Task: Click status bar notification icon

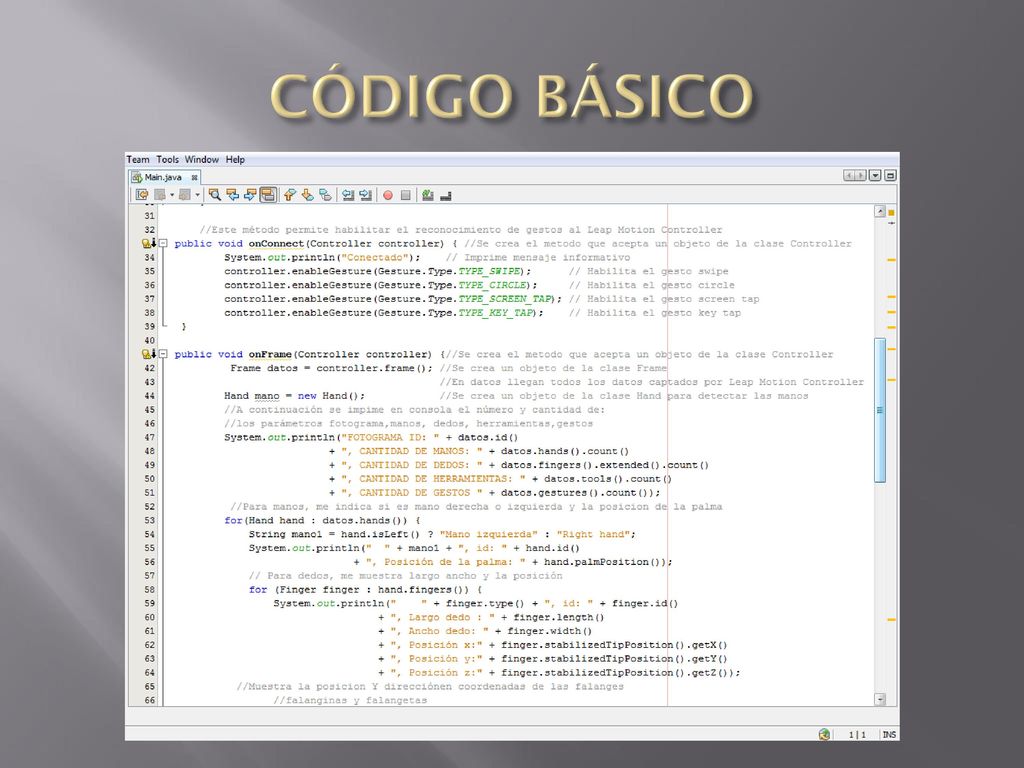Action: click(824, 735)
